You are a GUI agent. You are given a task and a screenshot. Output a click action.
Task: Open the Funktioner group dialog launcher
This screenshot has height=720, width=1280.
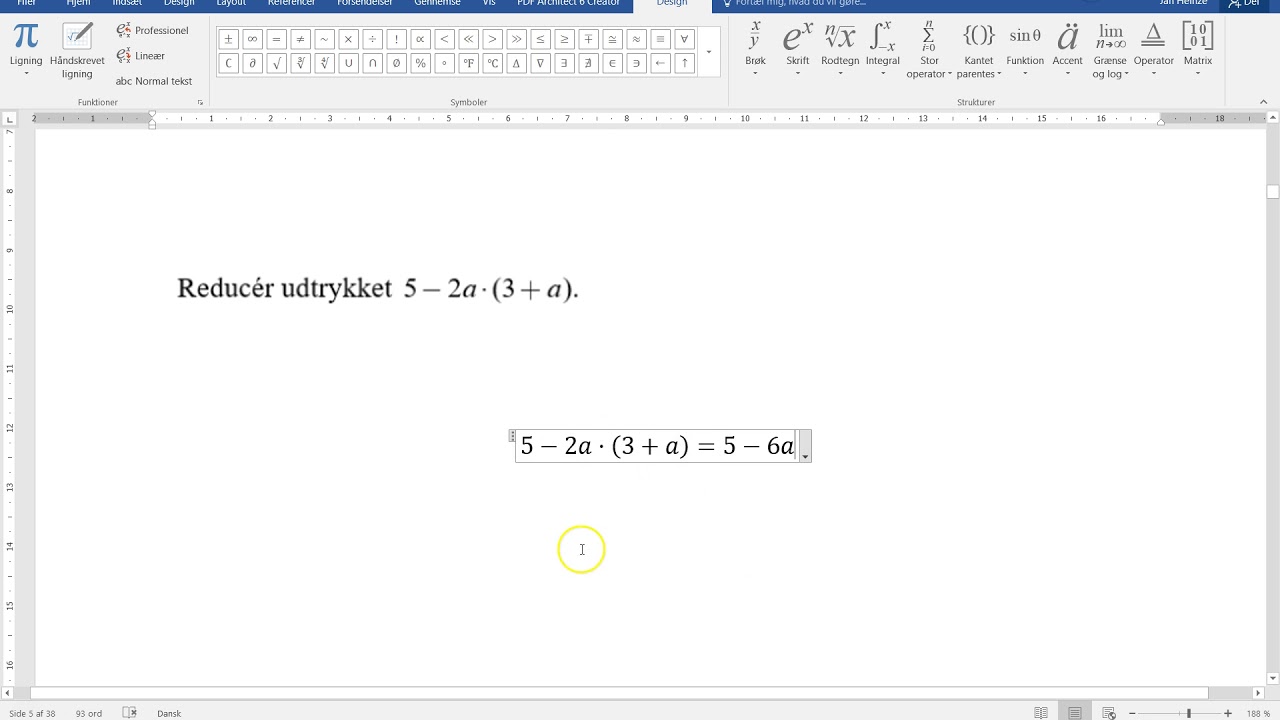tap(200, 102)
